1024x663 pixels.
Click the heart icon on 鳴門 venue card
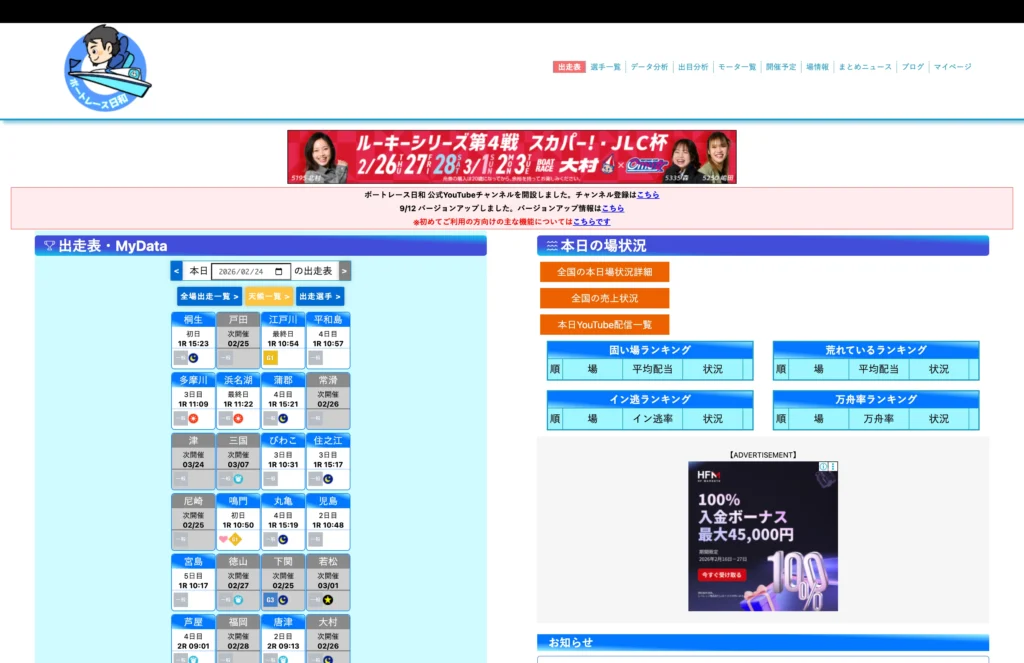pyautogui.click(x=224, y=539)
